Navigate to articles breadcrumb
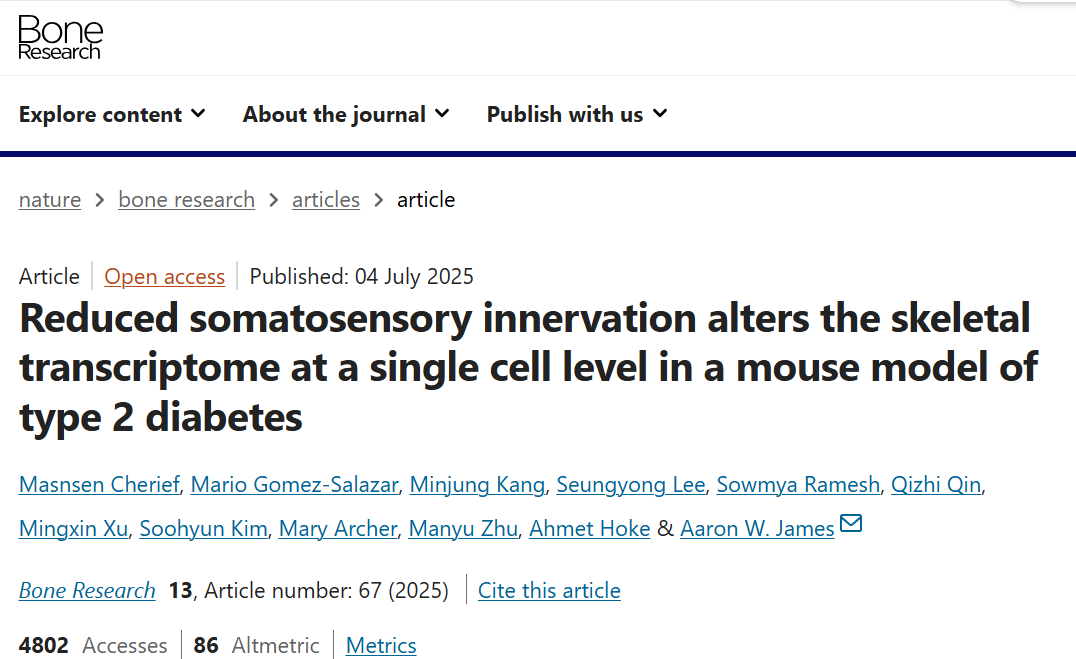Image resolution: width=1076 pixels, height=659 pixels. coord(326,200)
